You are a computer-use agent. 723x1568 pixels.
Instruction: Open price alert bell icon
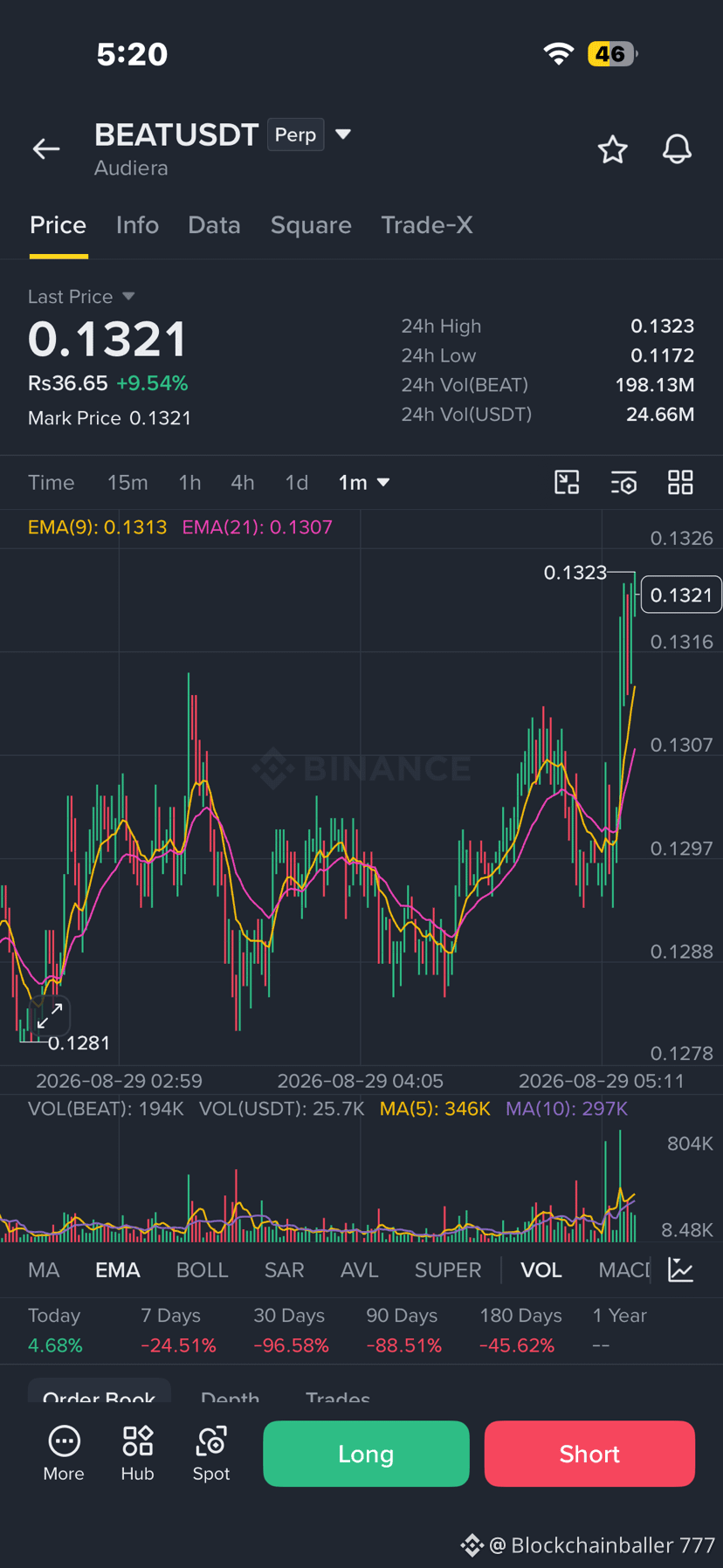pos(677,149)
